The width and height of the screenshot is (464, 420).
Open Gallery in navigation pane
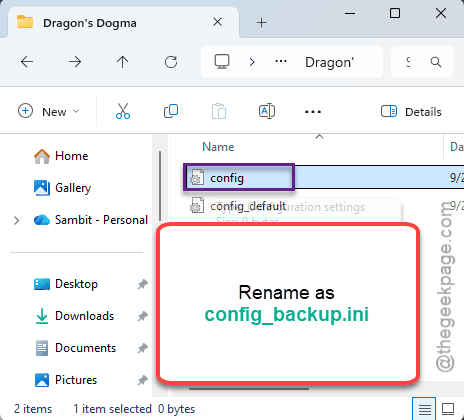coord(62,188)
